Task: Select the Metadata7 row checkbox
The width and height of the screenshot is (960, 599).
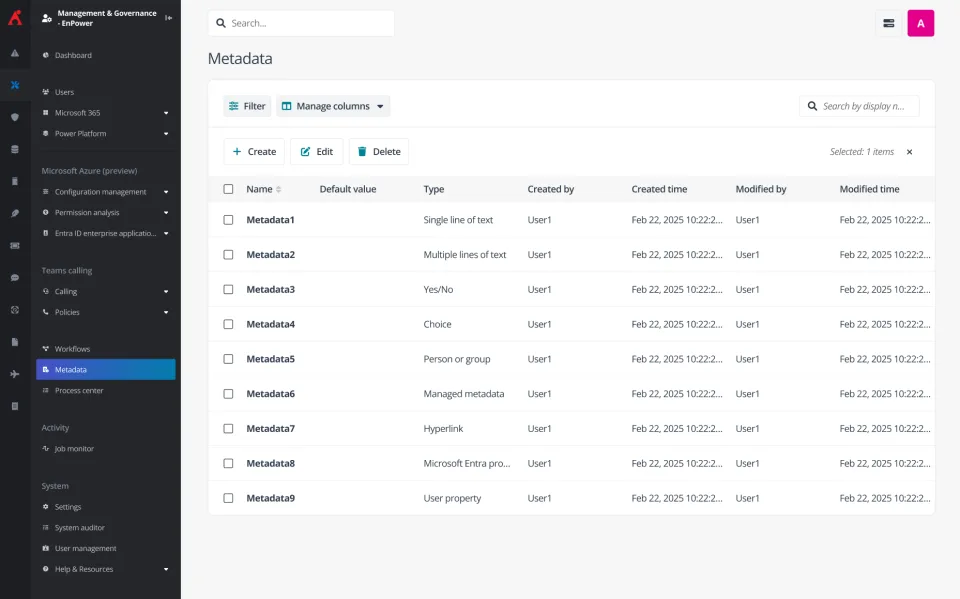Action: [x=228, y=428]
